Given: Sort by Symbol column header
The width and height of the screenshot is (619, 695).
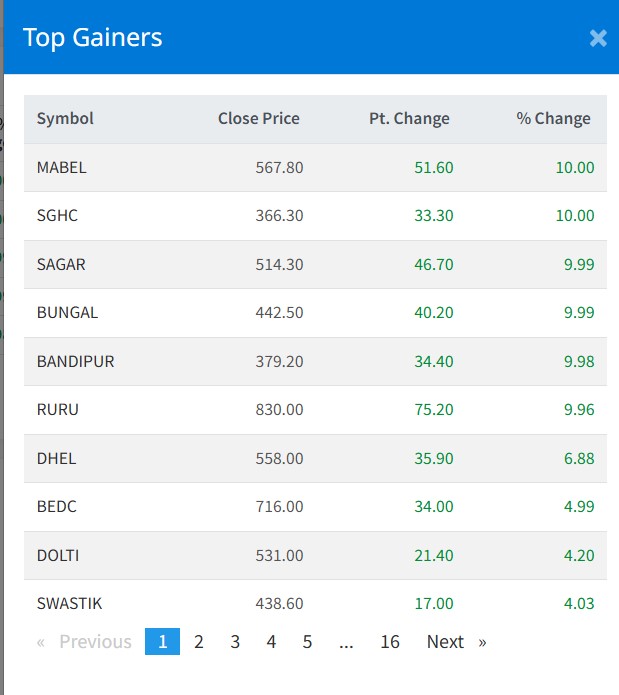Looking at the screenshot, I should coord(65,119).
